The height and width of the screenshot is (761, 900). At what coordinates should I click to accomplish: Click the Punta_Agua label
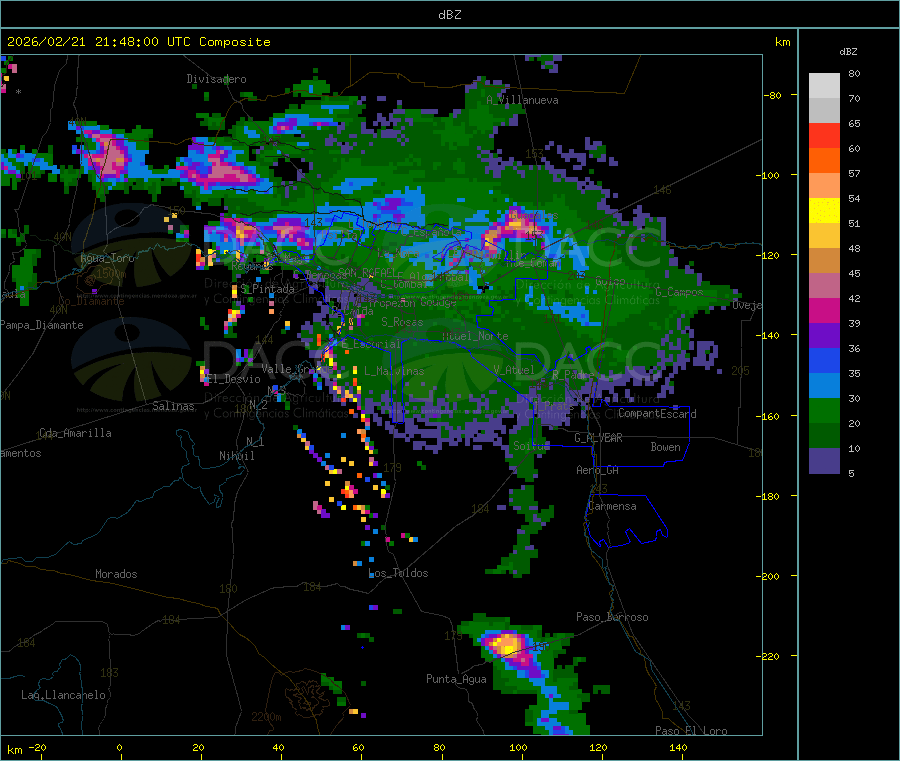(456, 679)
